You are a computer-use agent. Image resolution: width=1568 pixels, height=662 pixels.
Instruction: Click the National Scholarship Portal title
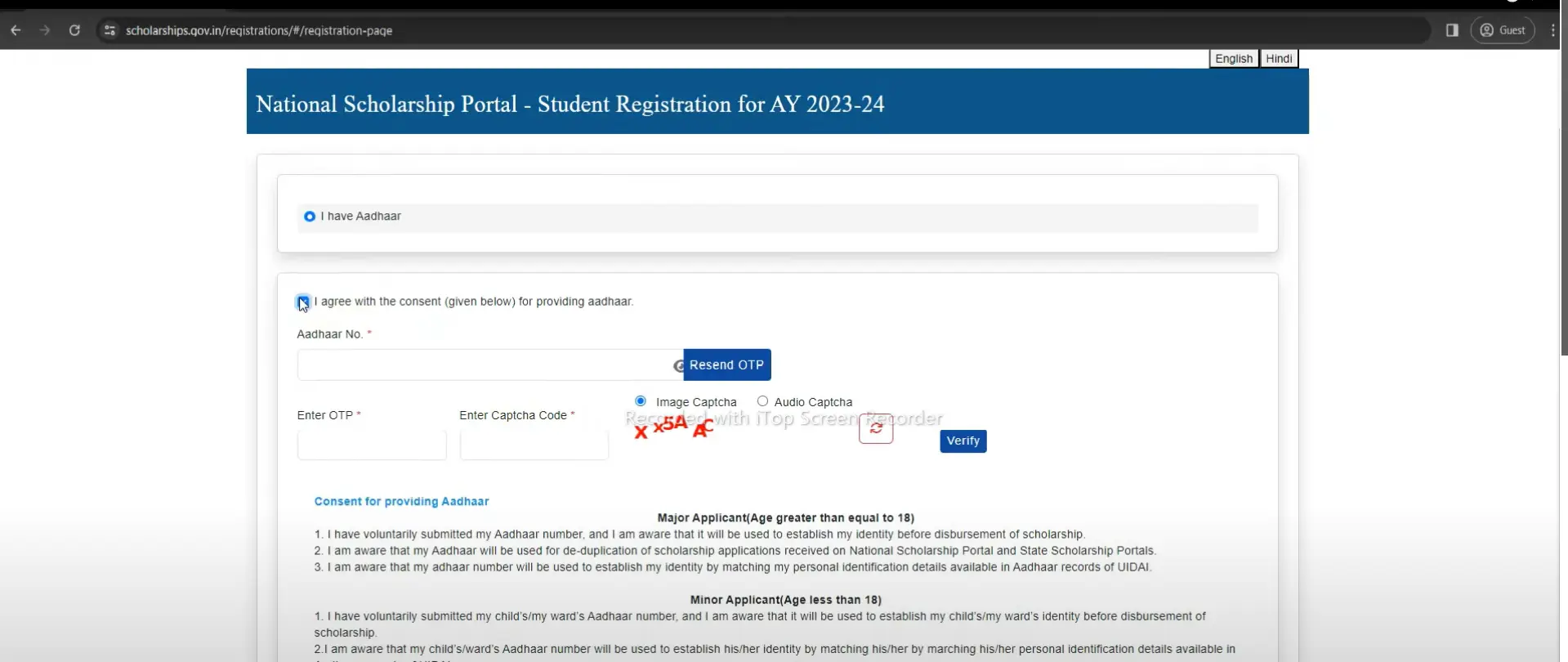[x=570, y=104]
